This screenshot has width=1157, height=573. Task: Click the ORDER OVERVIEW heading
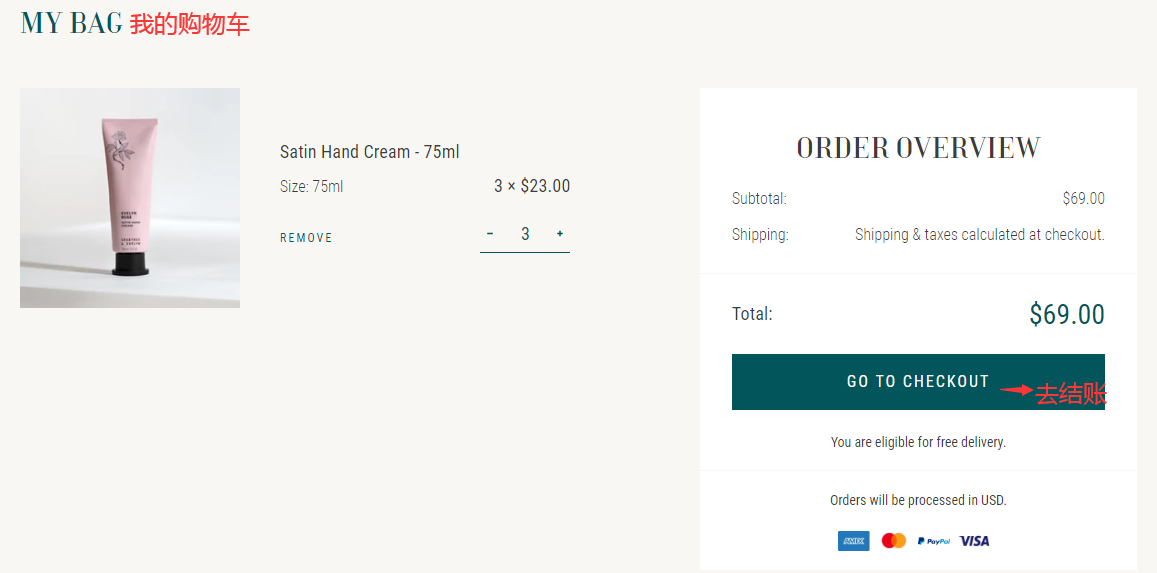[x=918, y=148]
